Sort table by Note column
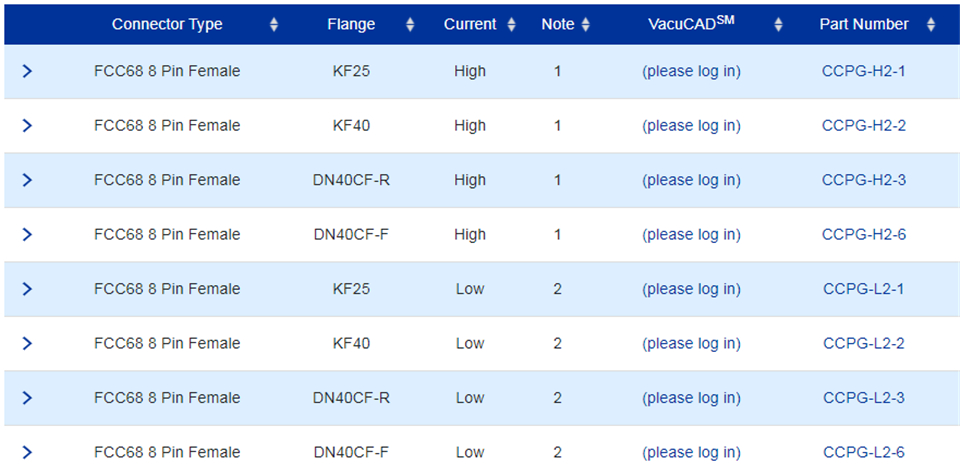Image resolution: width=960 pixels, height=476 pixels. click(x=586, y=25)
